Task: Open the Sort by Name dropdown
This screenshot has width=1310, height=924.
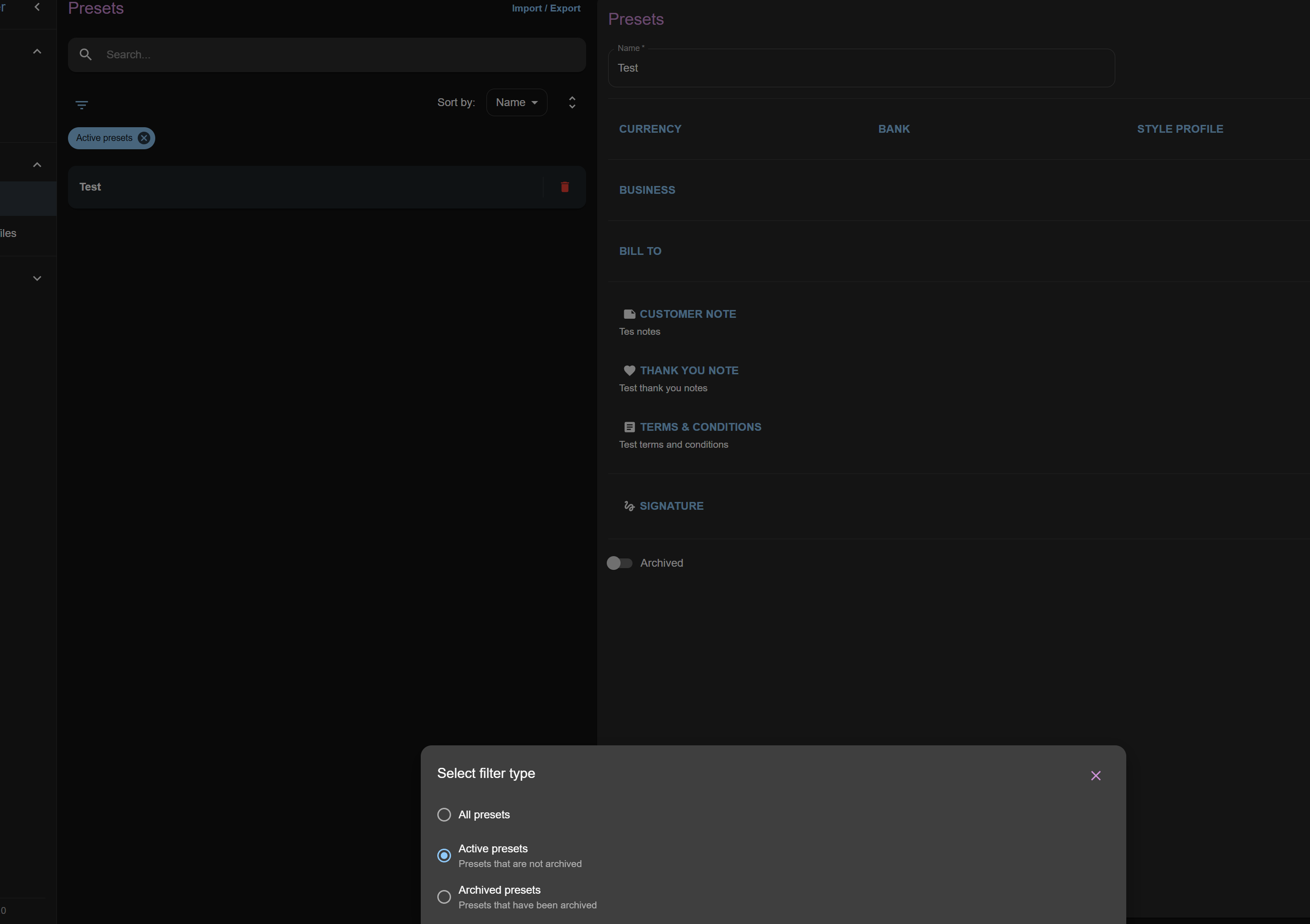Action: [516, 103]
